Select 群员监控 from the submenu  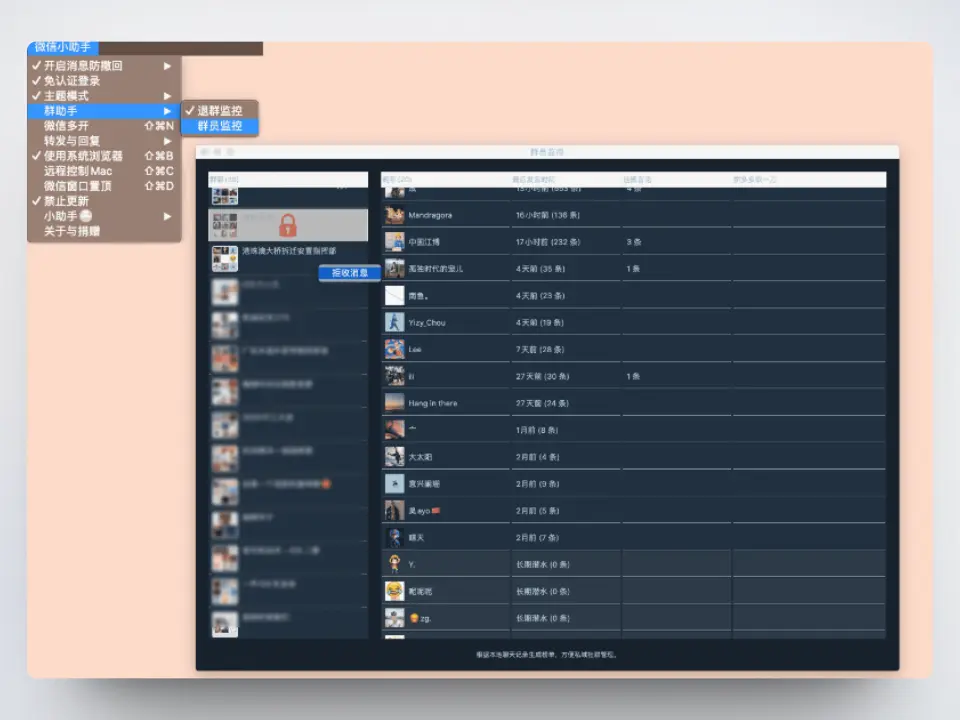pyautogui.click(x=219, y=126)
